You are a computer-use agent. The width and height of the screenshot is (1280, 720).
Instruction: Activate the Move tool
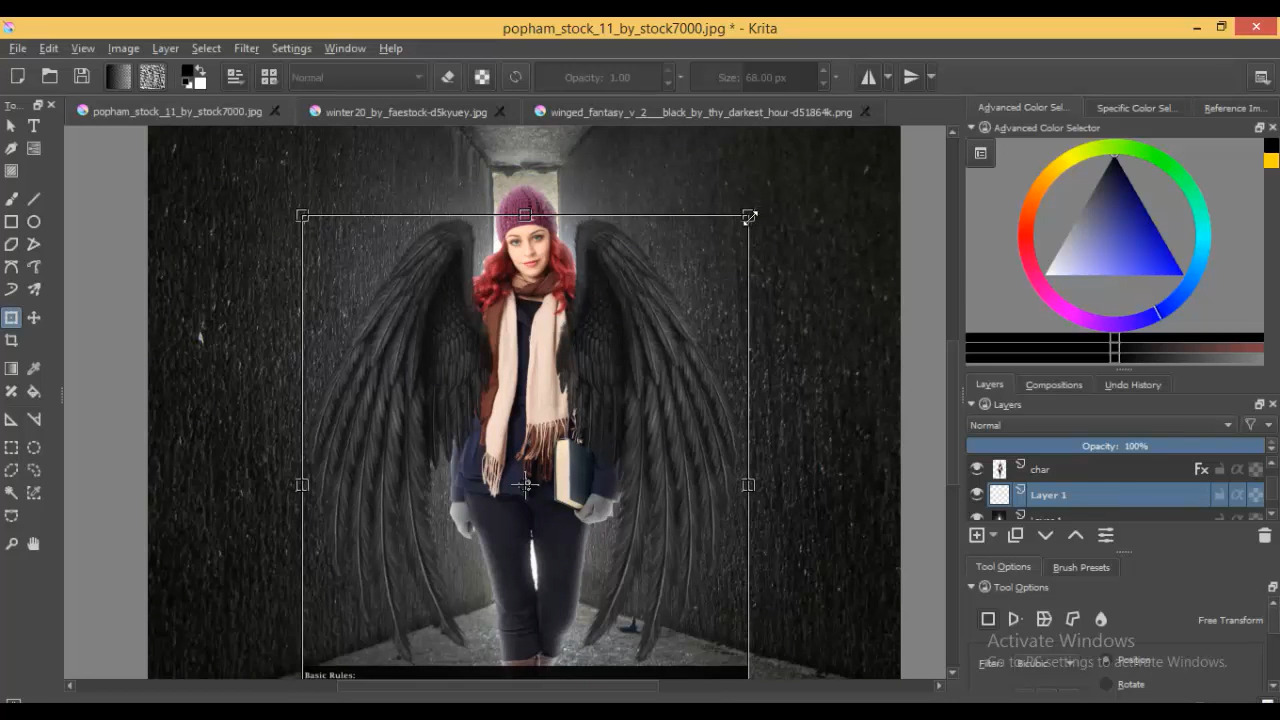click(x=34, y=318)
